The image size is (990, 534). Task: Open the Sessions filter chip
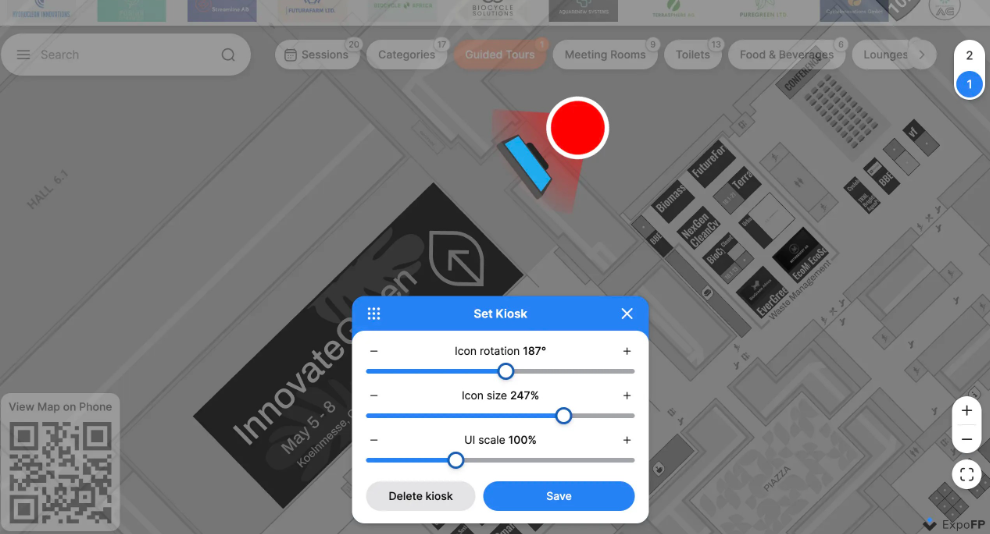click(318, 55)
